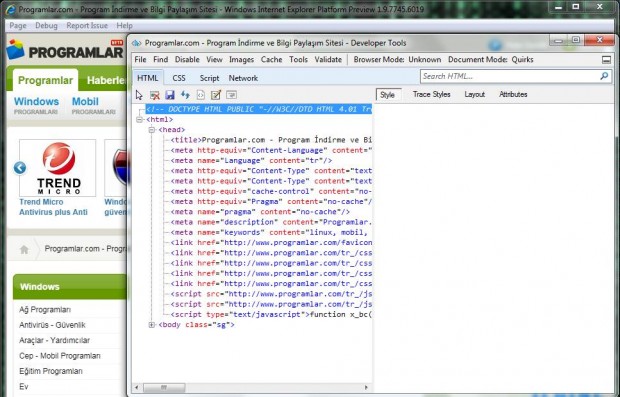620x397 pixels.
Task: Click the Edit pencil icon in the HTML toolbar
Action: pos(216,95)
